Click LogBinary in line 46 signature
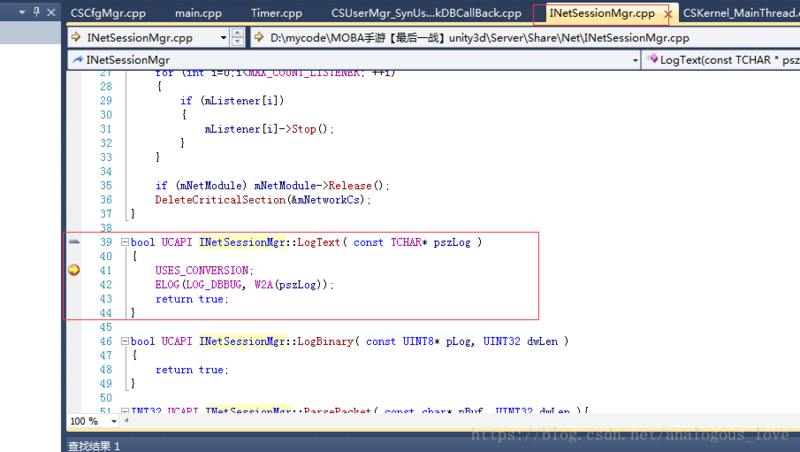Viewport: 800px width, 452px height. click(x=325, y=341)
